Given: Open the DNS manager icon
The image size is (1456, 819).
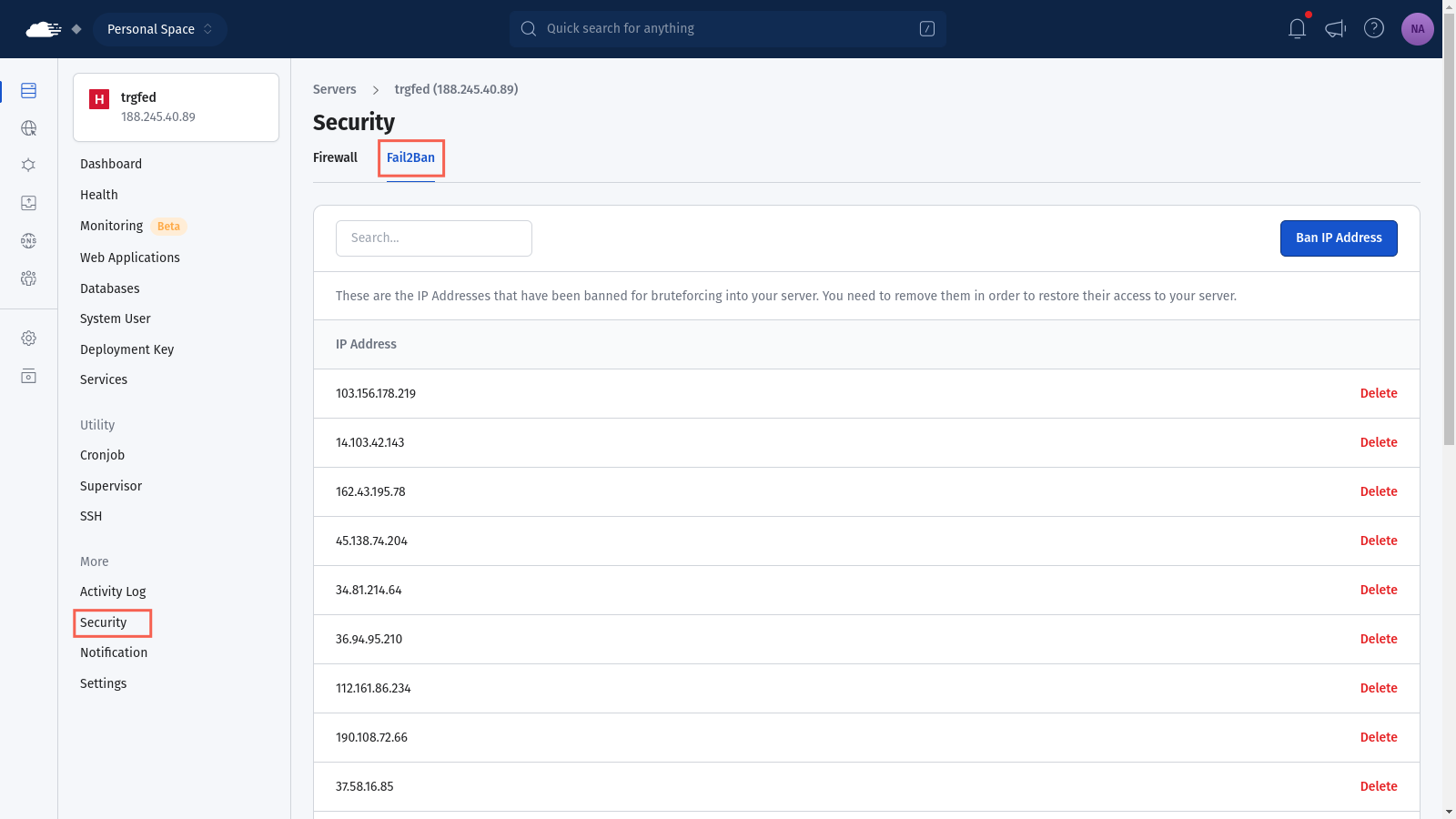Looking at the screenshot, I should point(29,241).
